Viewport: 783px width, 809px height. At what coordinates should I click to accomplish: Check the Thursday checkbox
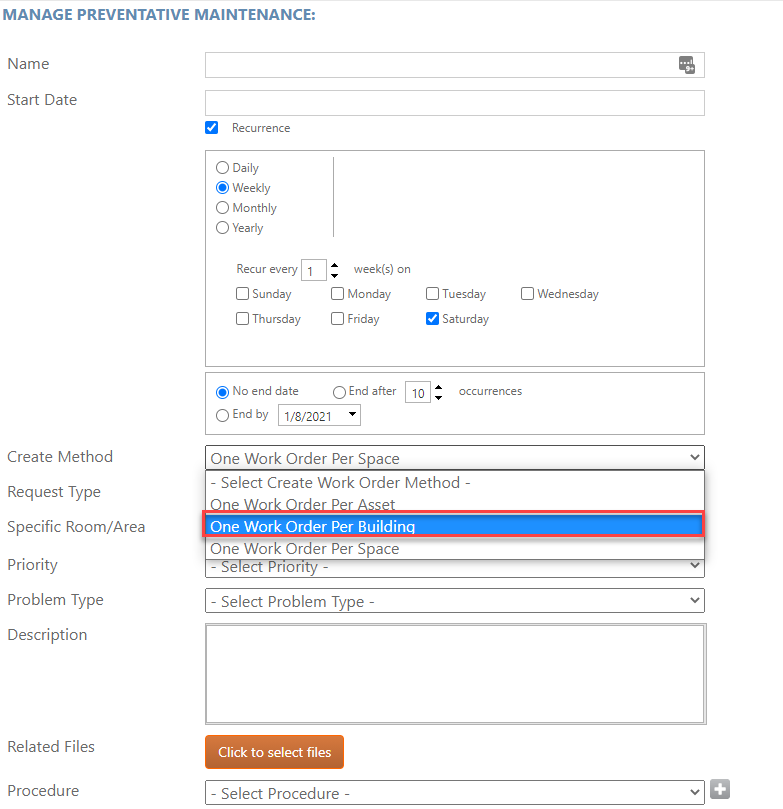coord(242,318)
